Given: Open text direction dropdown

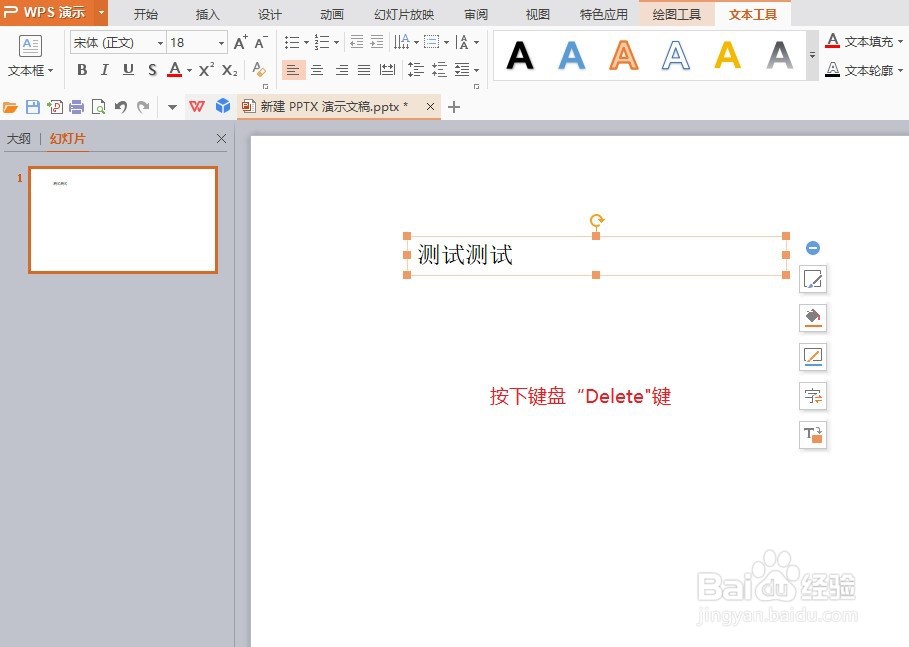Looking at the screenshot, I should coord(416,42).
